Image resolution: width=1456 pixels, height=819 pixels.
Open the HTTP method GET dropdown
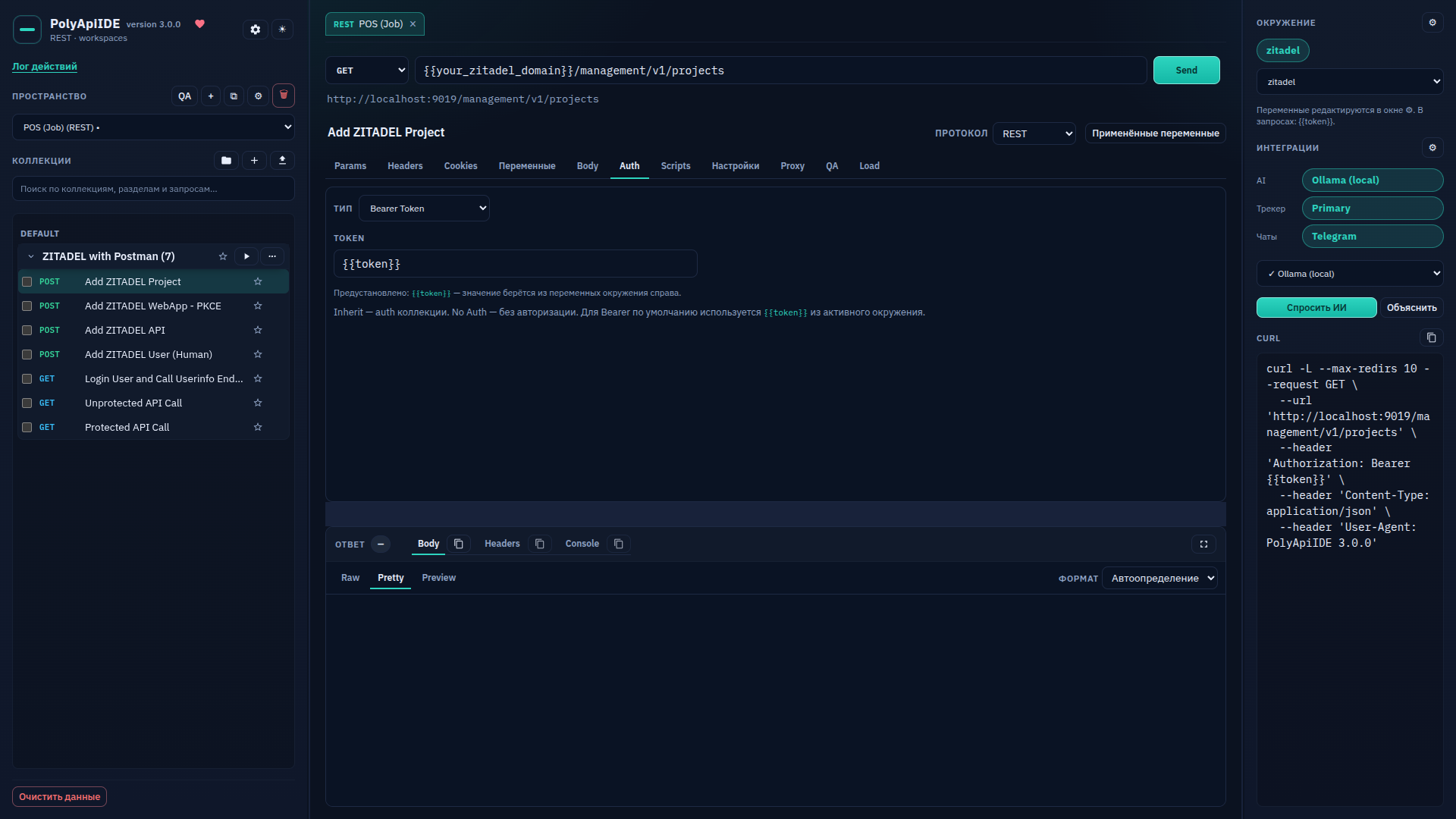(x=367, y=71)
